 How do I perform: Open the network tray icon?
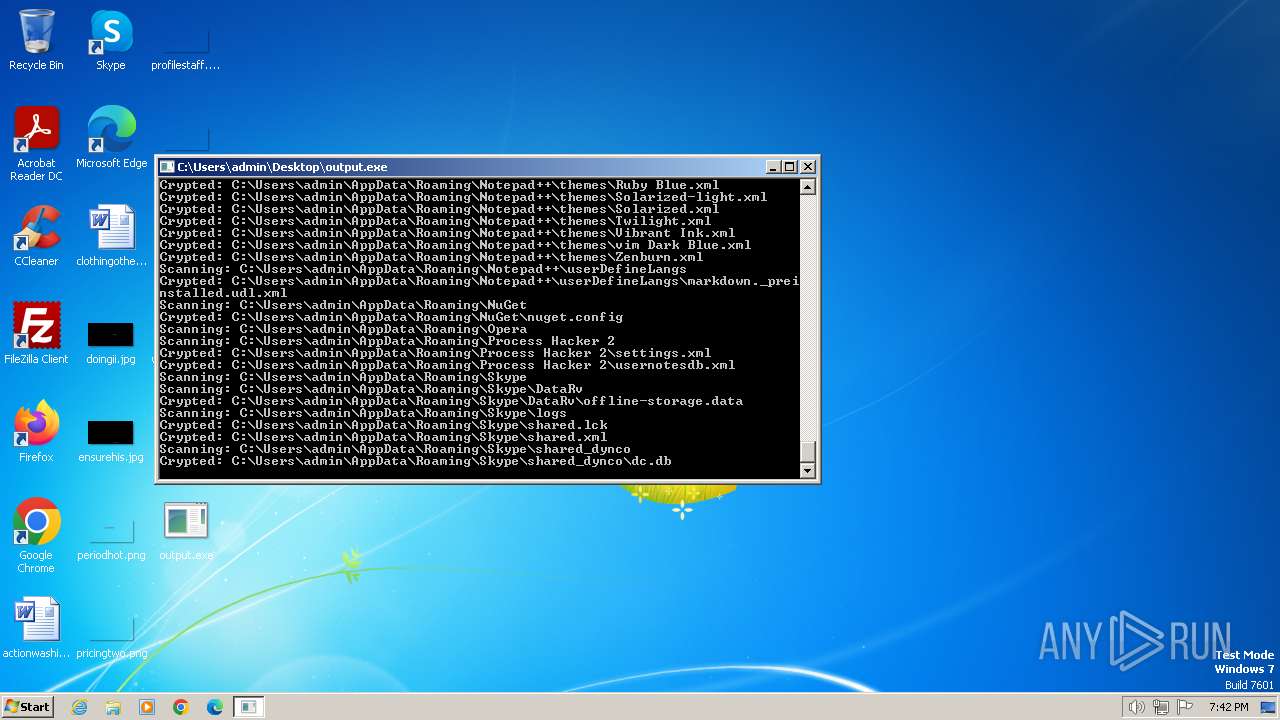pyautogui.click(x=1161, y=707)
